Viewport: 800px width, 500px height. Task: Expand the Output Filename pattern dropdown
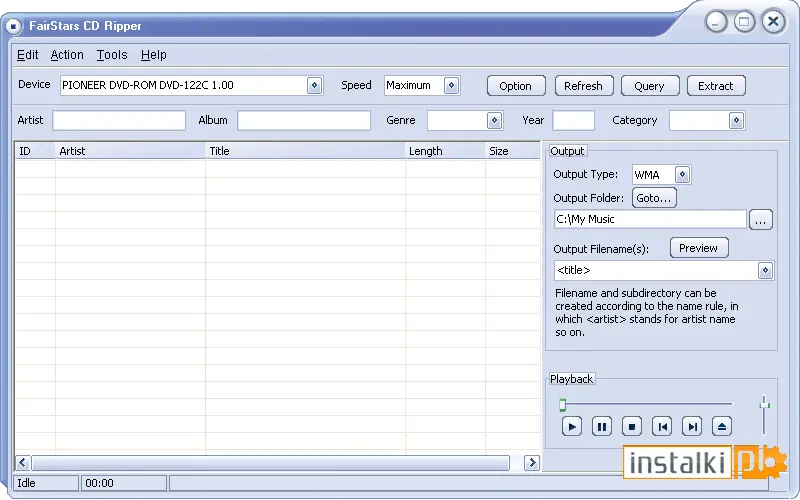point(765,270)
